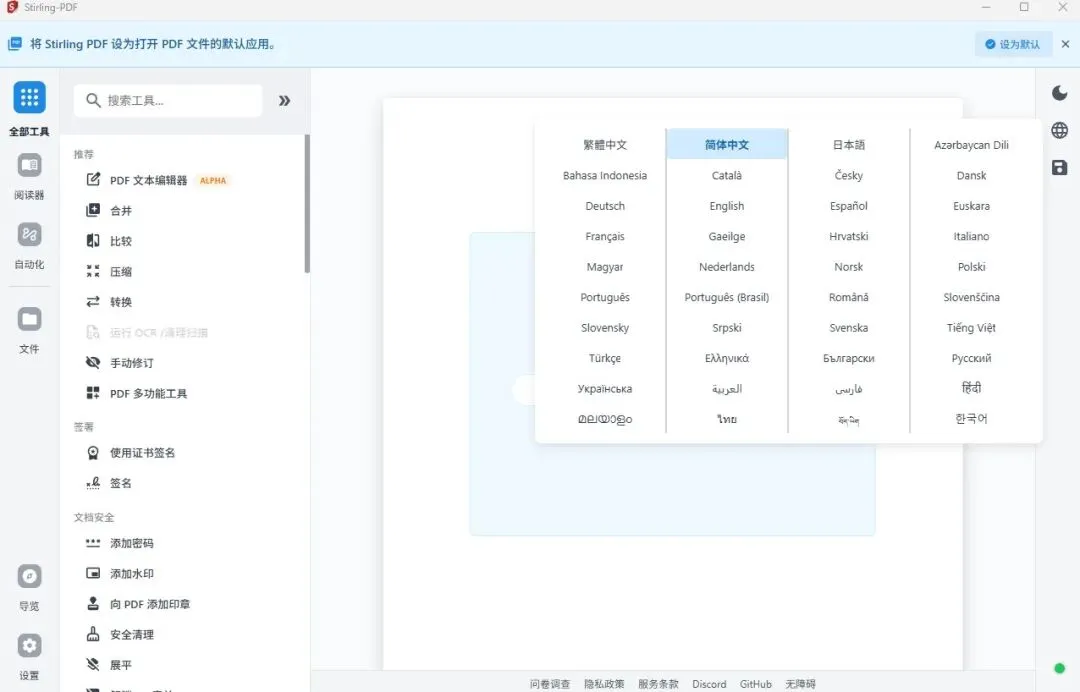Select Bahasa Indonesia language

[x=605, y=176]
